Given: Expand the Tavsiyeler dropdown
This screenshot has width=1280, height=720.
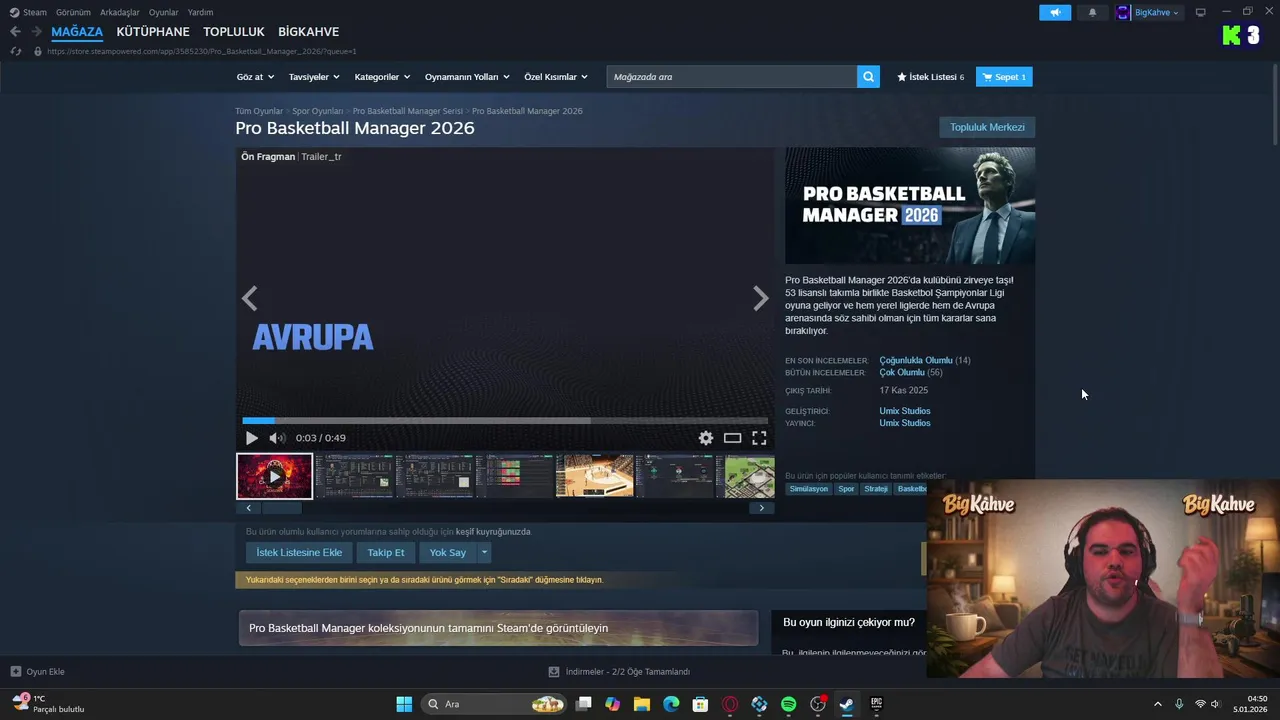Looking at the screenshot, I should (314, 77).
